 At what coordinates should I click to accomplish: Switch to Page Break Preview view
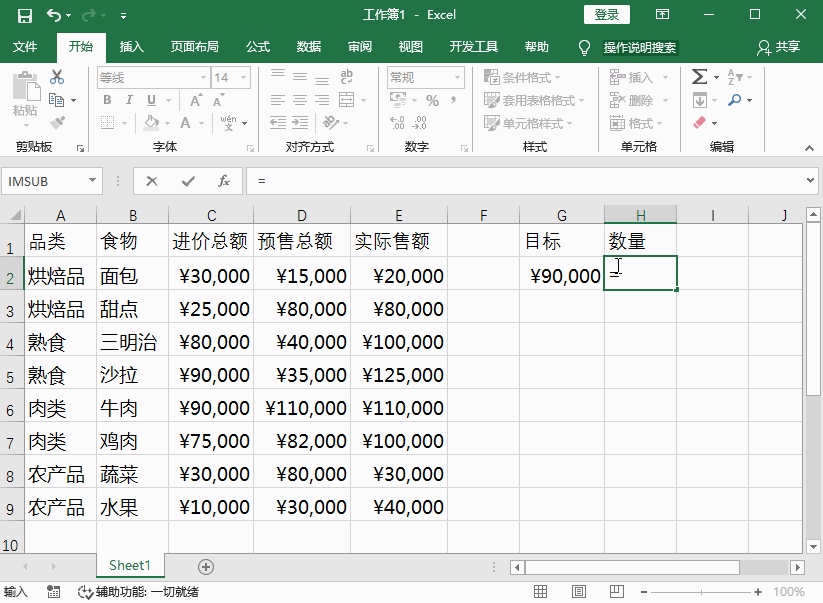click(x=618, y=592)
